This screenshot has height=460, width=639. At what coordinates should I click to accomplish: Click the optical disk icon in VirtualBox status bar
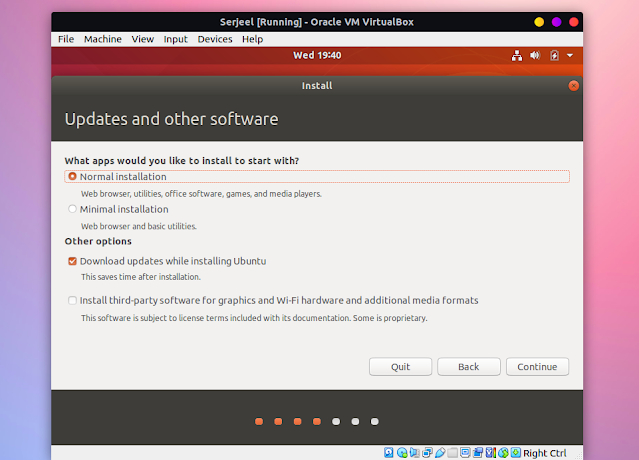coord(402,453)
